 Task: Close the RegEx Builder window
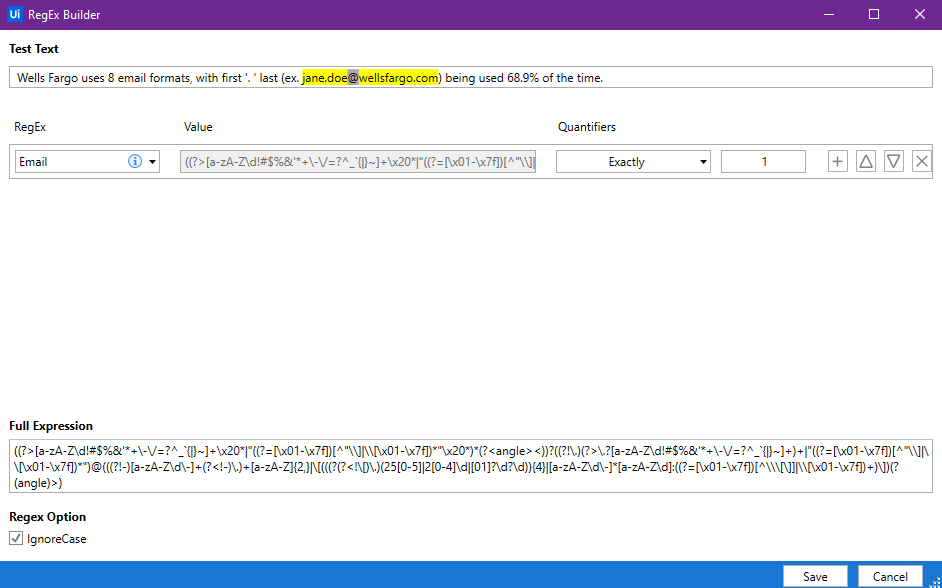click(x=920, y=14)
